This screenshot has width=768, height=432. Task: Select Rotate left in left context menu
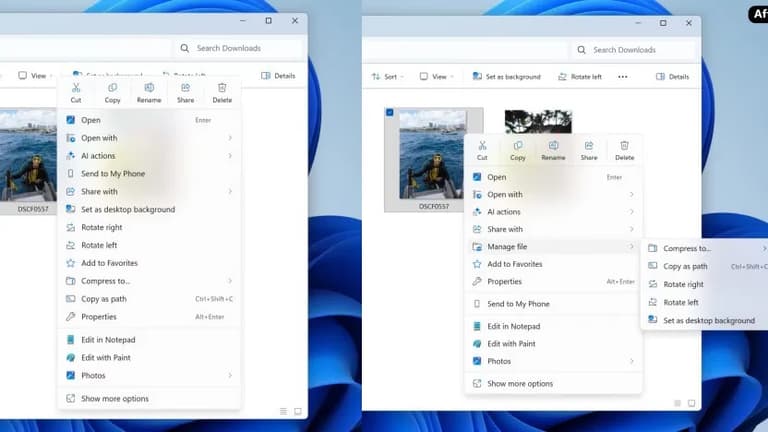coord(149,245)
